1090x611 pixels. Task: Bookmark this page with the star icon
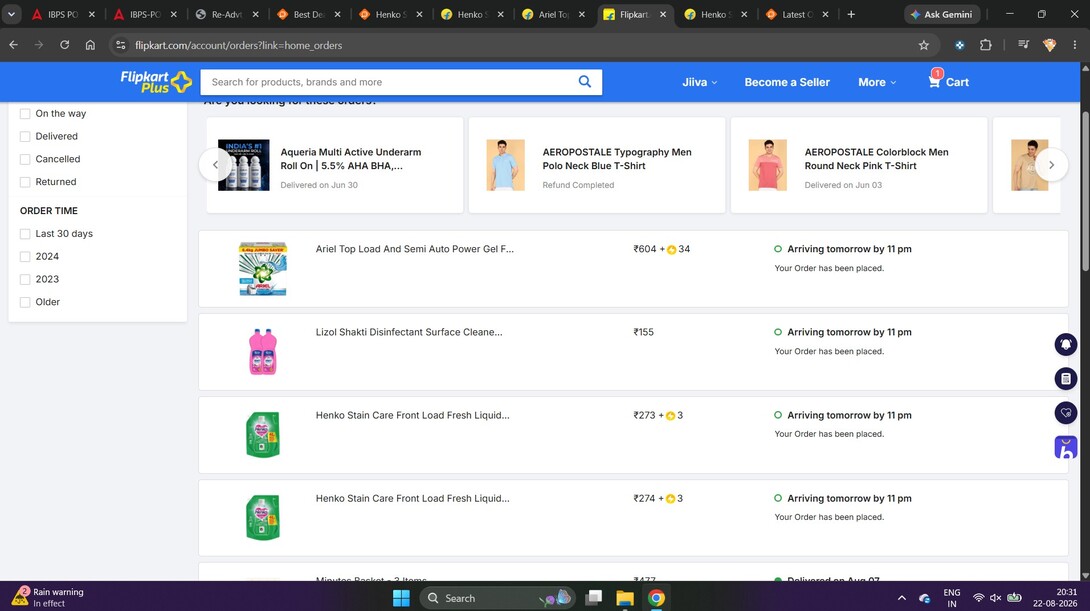click(923, 44)
